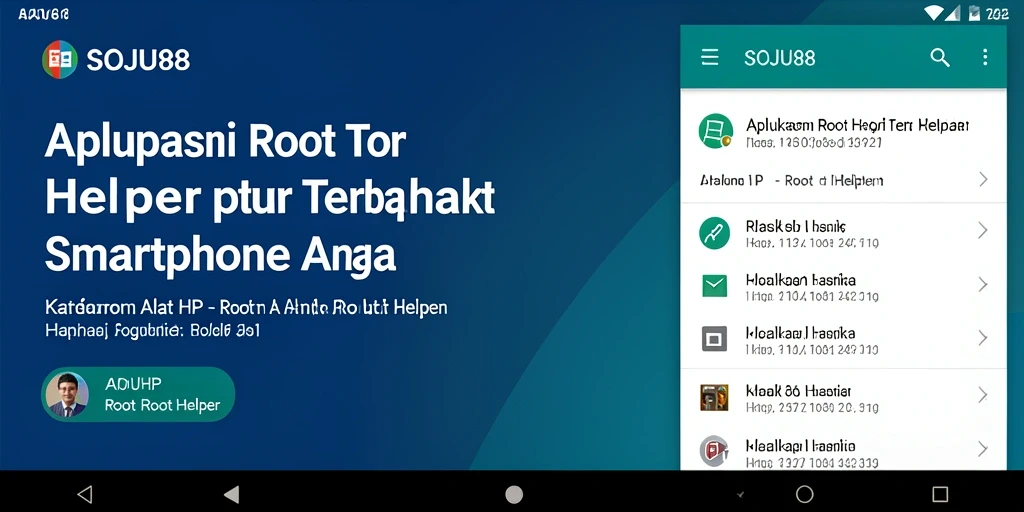
Task: Tap the filled gray home circle
Action: pyautogui.click(x=514, y=494)
